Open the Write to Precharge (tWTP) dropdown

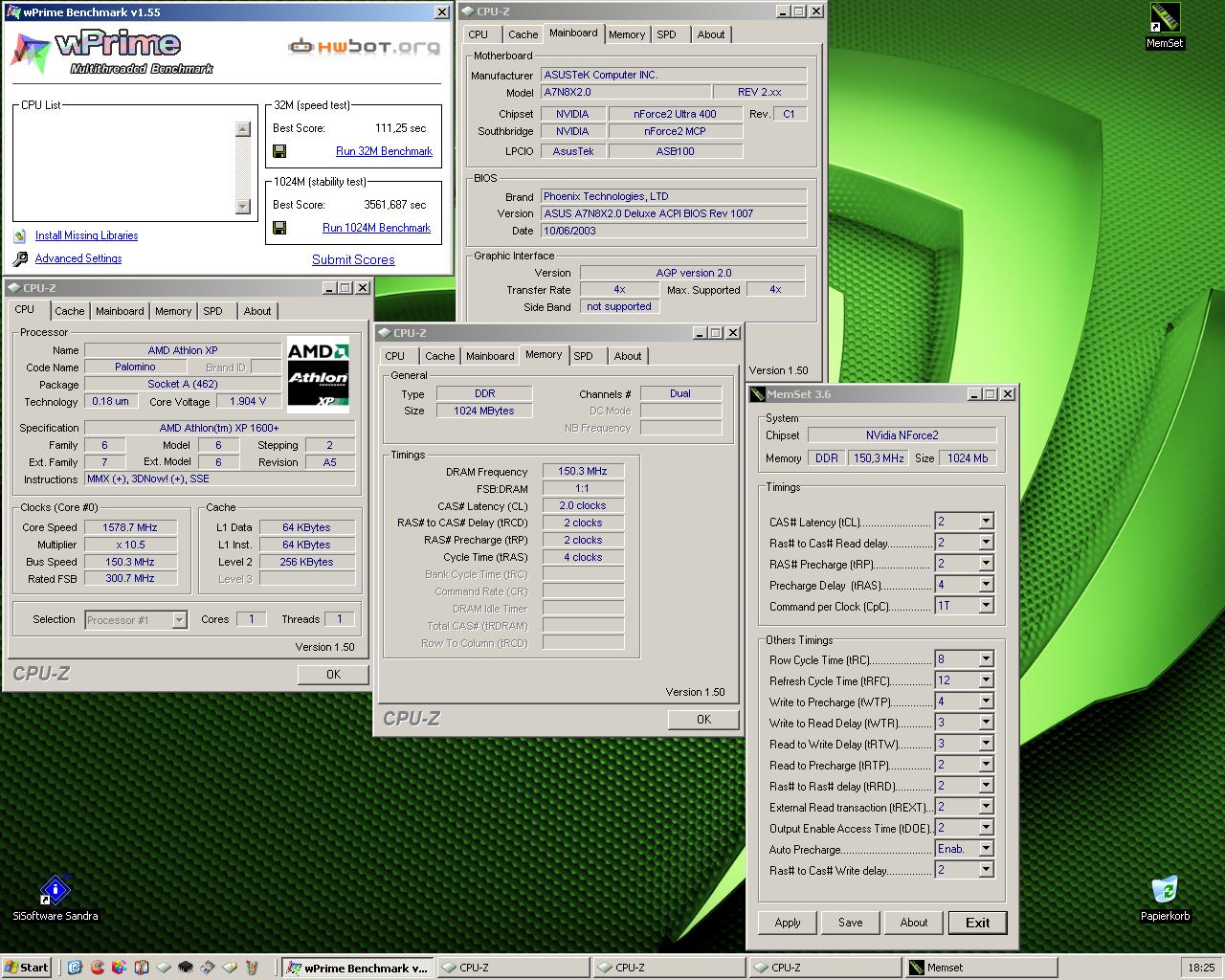point(986,702)
